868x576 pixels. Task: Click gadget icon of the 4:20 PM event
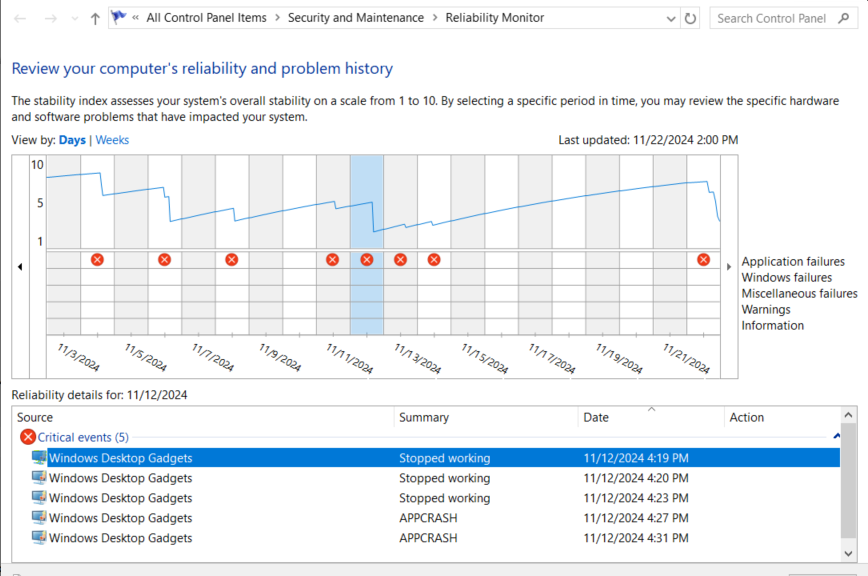click(39, 478)
